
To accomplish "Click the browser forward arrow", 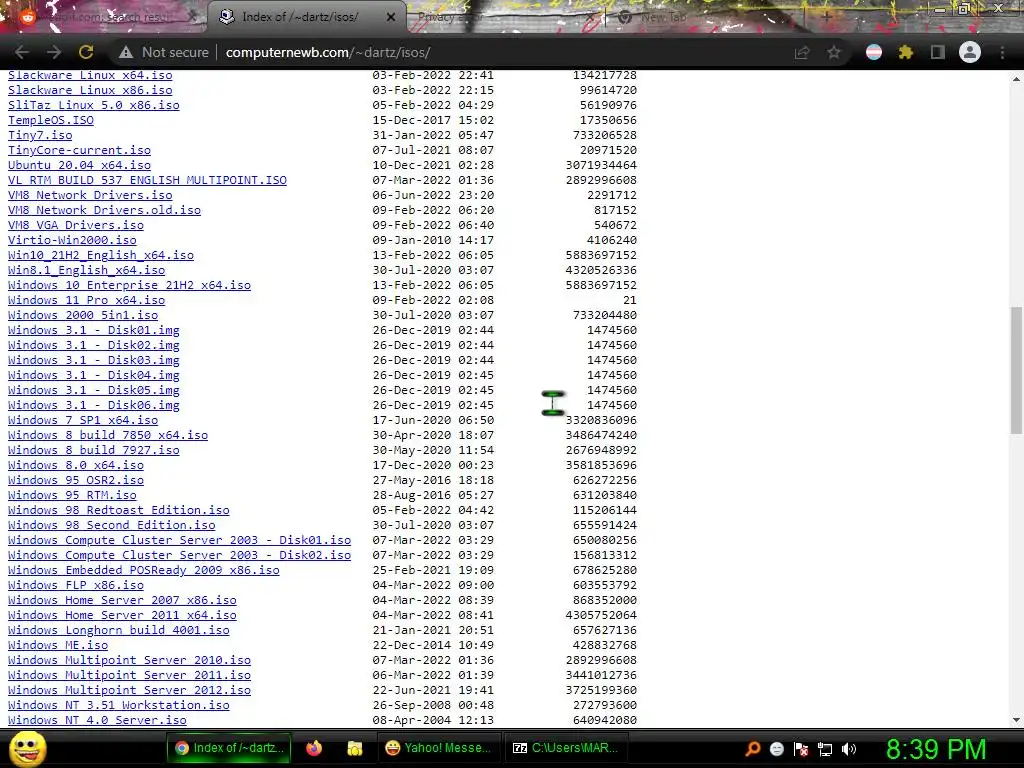I will (54, 52).
